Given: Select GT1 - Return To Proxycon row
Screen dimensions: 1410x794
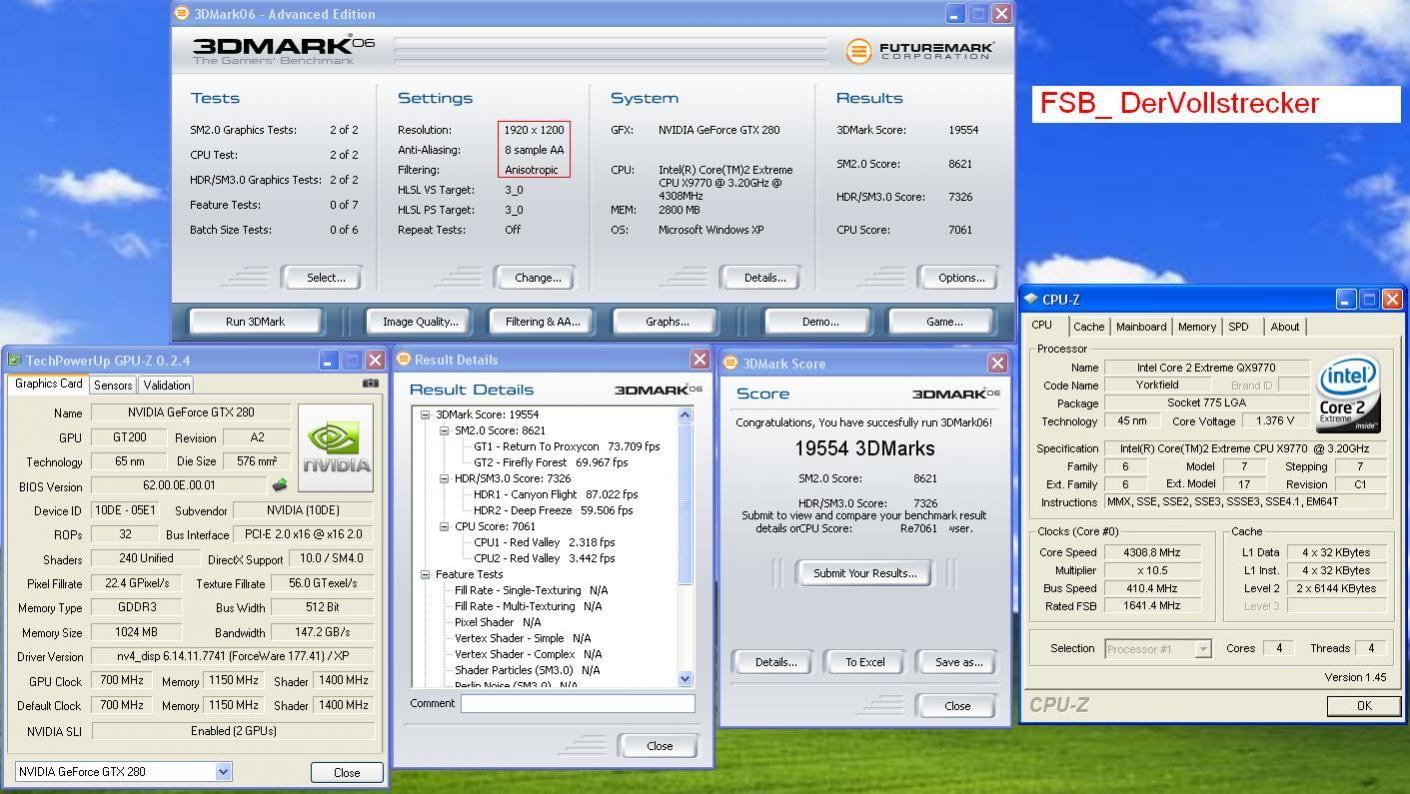Looking at the screenshot, I should 567,446.
